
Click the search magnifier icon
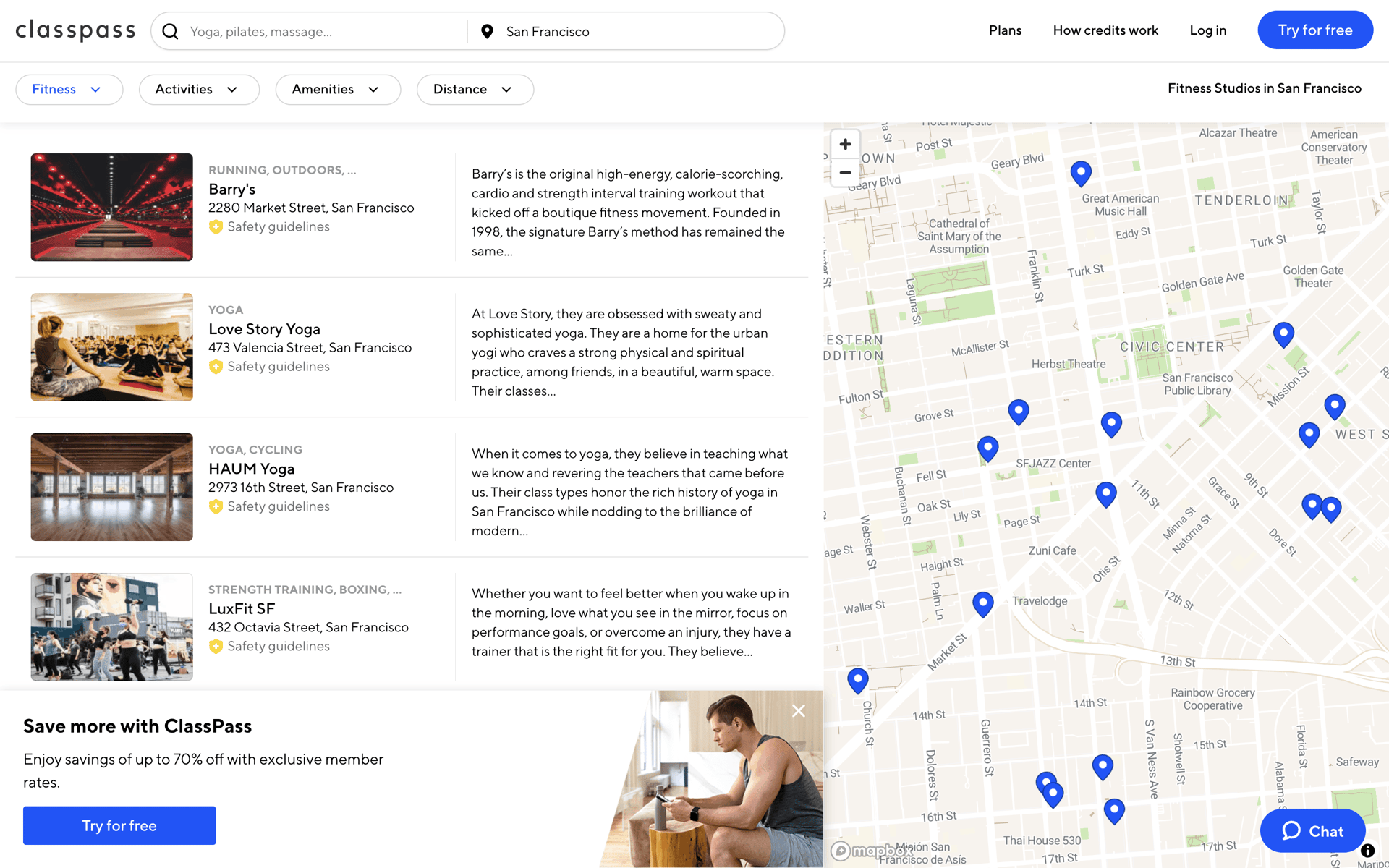[170, 31]
